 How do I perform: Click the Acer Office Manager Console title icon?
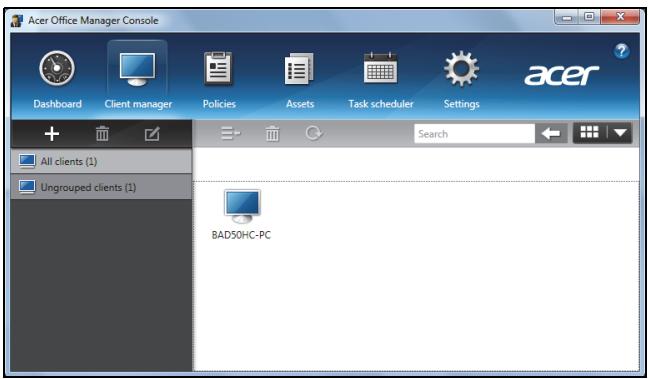point(17,20)
